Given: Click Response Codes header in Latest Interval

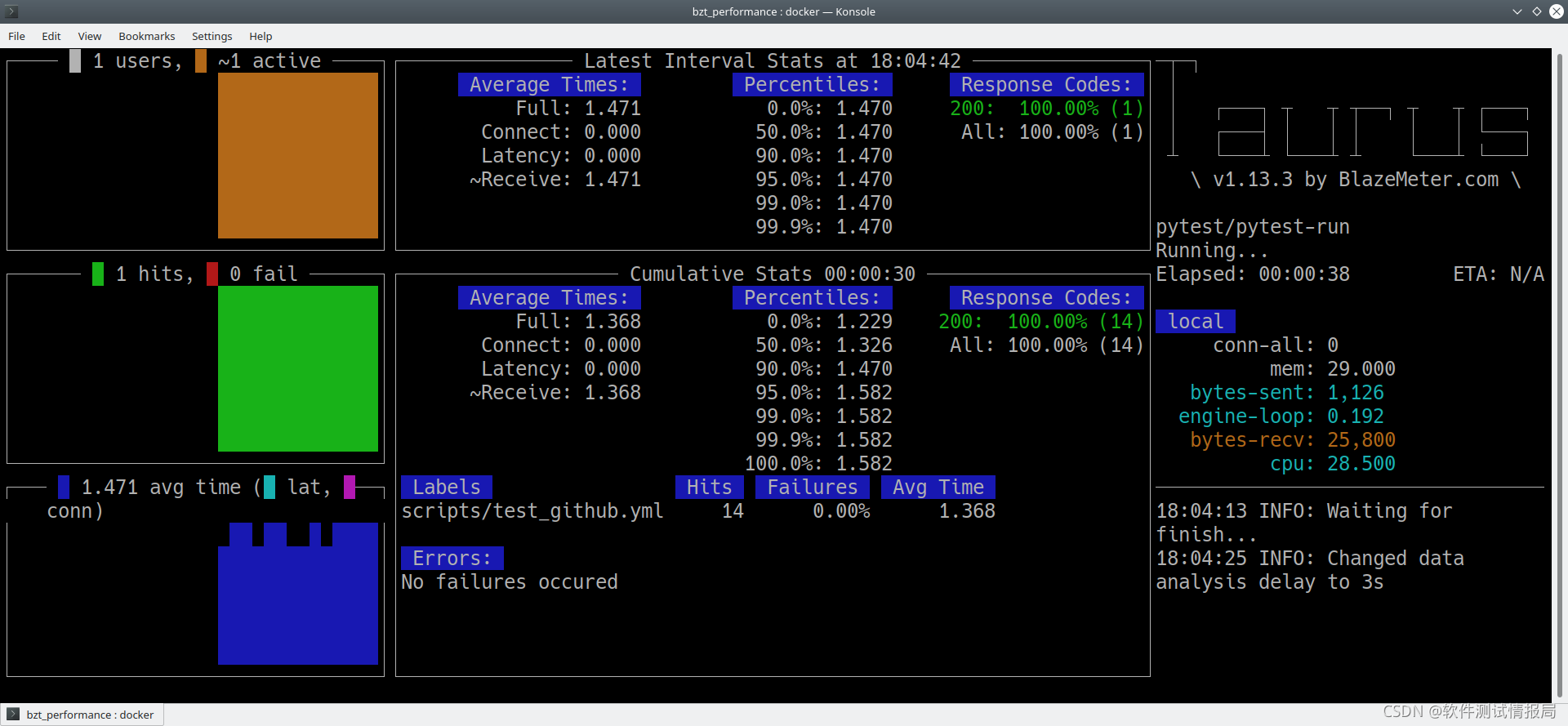Looking at the screenshot, I should pyautogui.click(x=1047, y=85).
